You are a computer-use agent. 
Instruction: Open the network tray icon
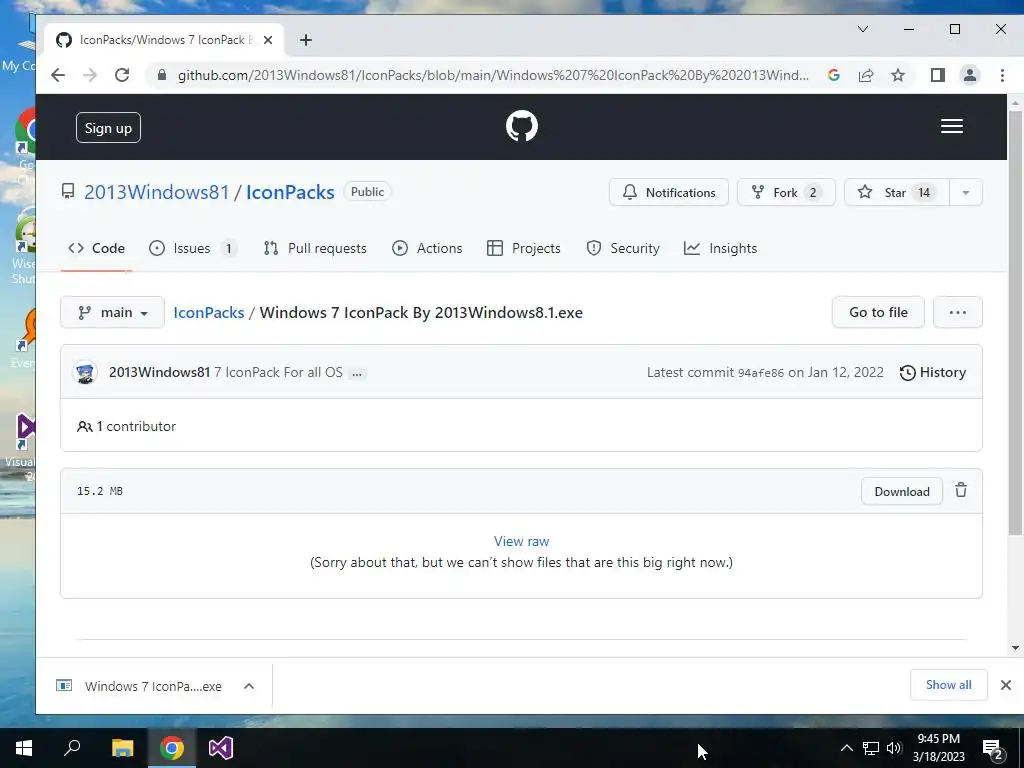[871, 748]
